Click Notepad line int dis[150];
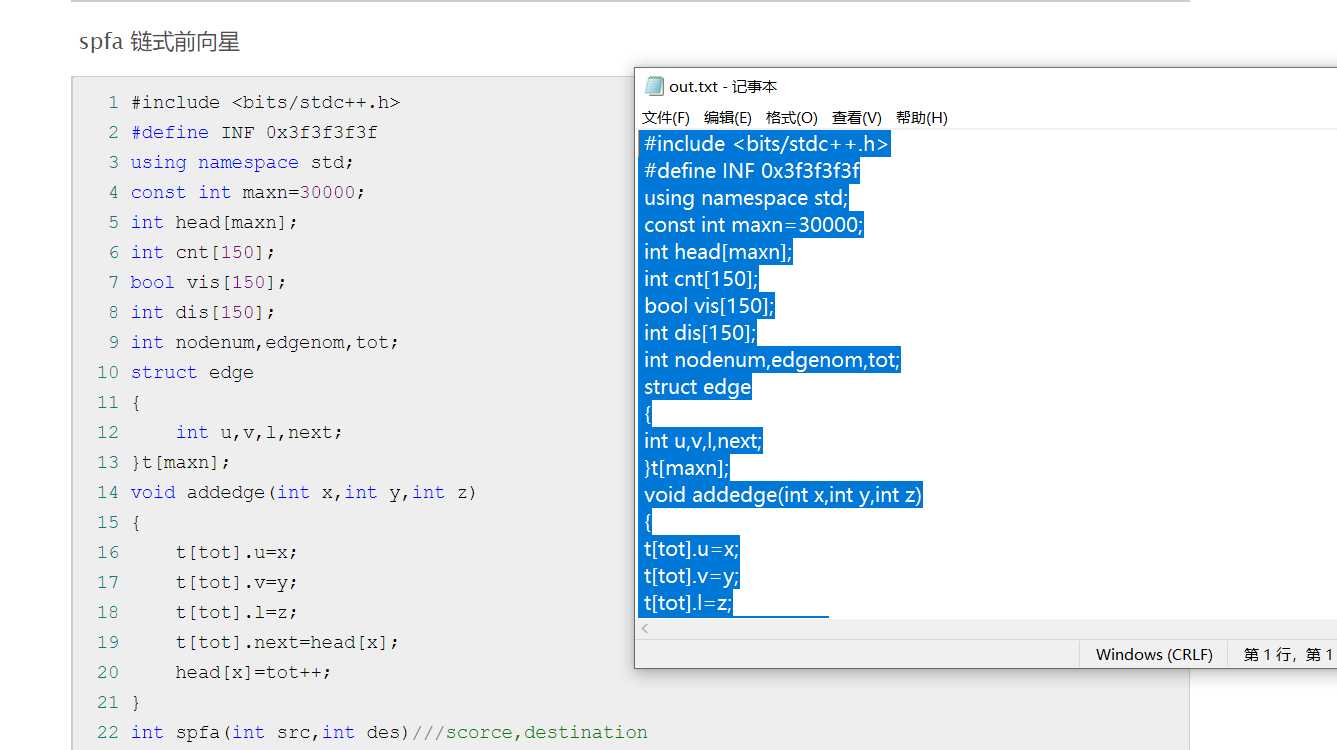This screenshot has width=1337, height=750. click(700, 333)
